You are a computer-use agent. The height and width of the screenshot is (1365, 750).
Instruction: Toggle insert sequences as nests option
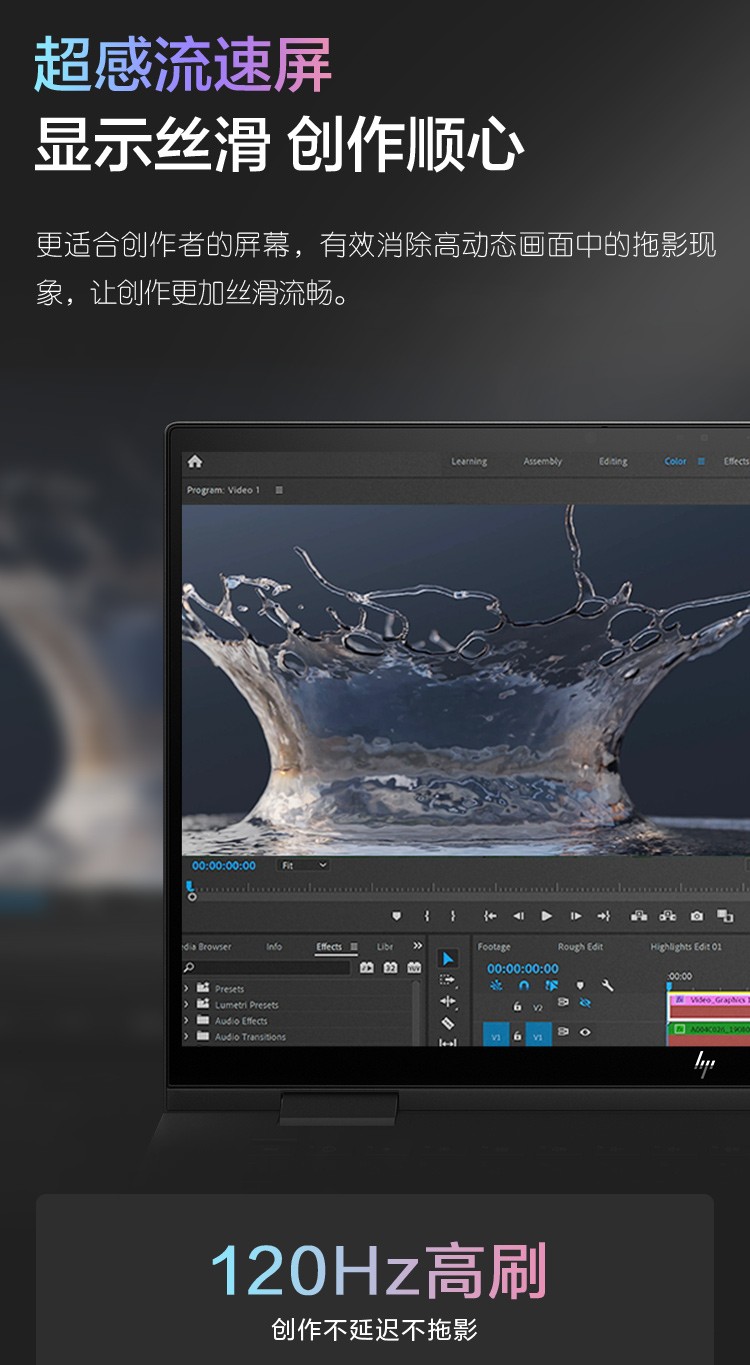tap(496, 986)
